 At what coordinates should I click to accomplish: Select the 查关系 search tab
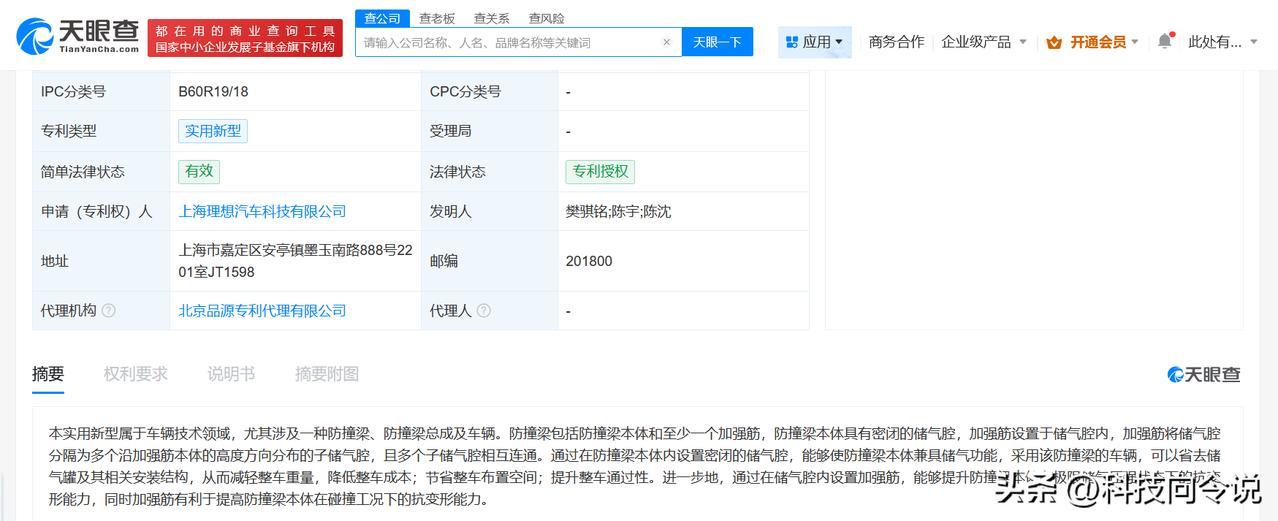coord(491,18)
